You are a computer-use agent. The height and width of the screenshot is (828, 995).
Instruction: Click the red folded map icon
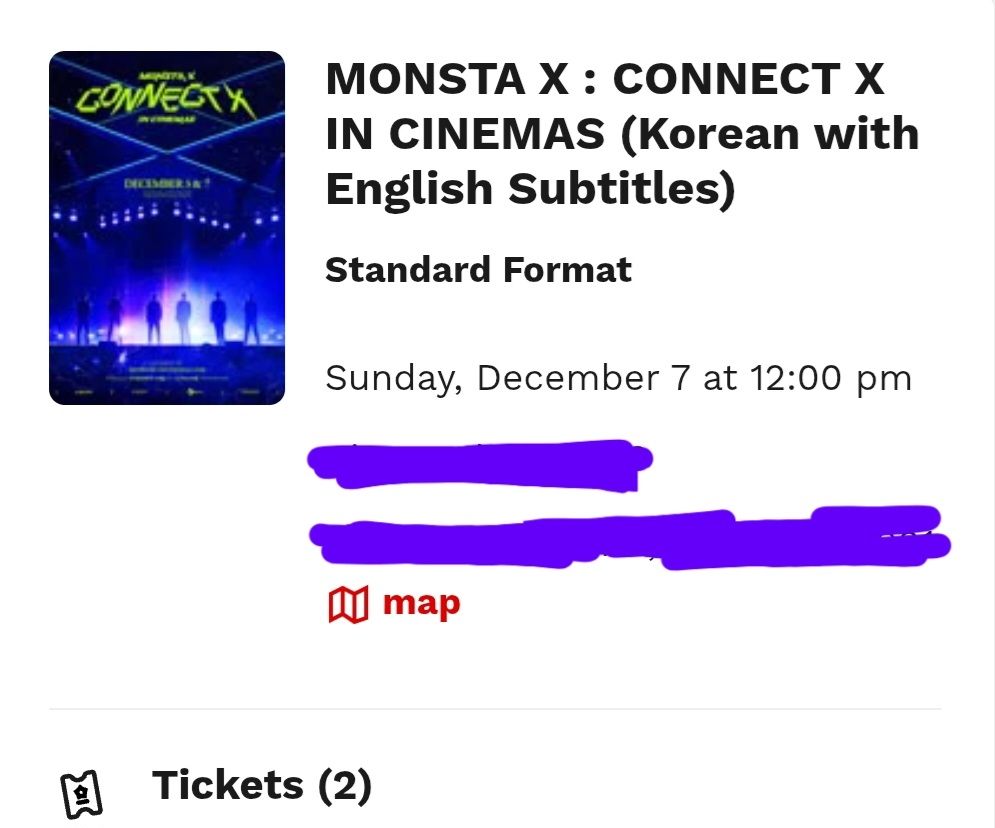(348, 604)
